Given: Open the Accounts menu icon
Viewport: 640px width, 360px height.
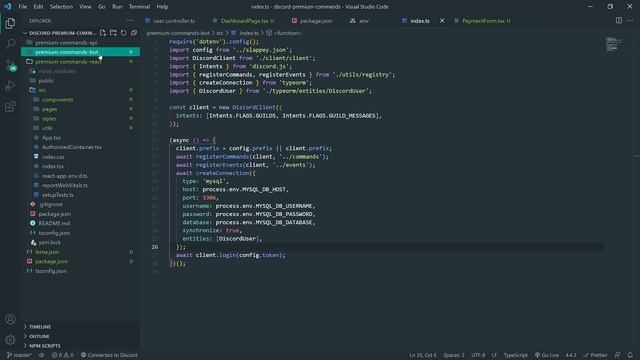Looking at the screenshot, I should click(x=10, y=319).
